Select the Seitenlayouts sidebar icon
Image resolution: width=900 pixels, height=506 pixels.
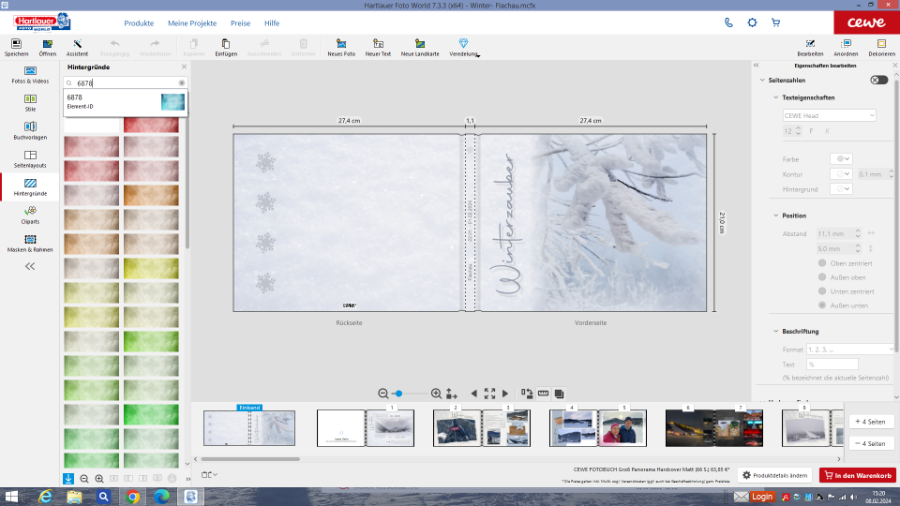pos(30,158)
